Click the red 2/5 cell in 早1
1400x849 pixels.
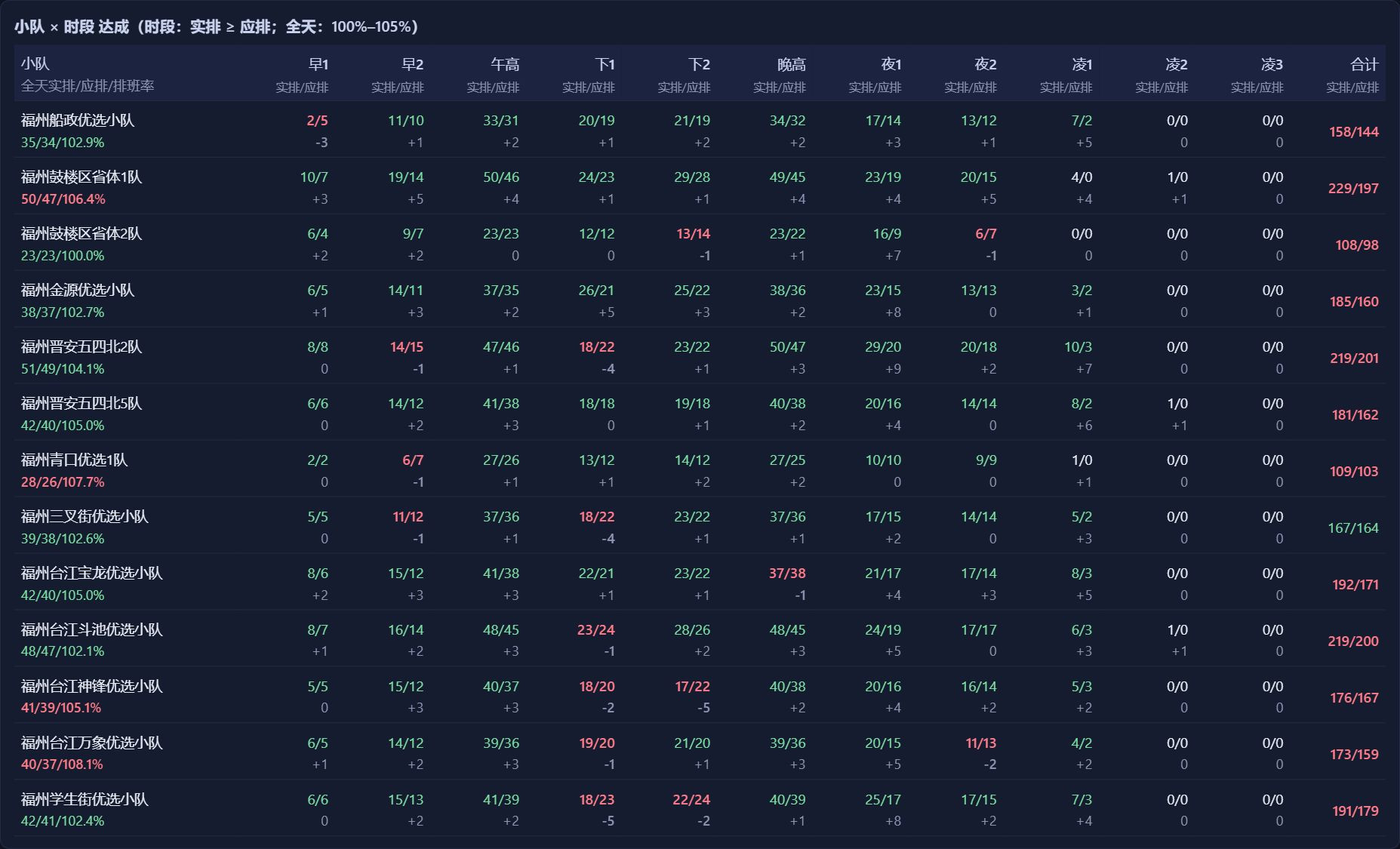[x=318, y=121]
